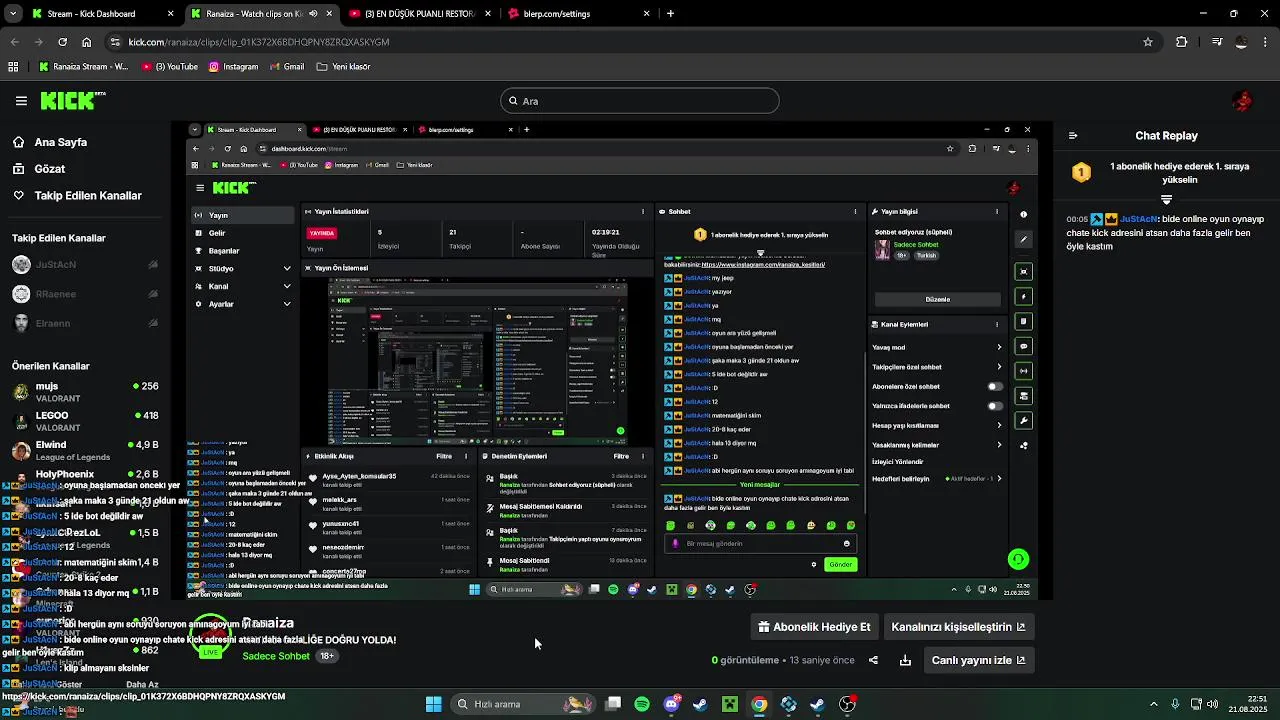Open the Chrome three-dot menu
The image size is (1280, 720).
coord(1266,42)
